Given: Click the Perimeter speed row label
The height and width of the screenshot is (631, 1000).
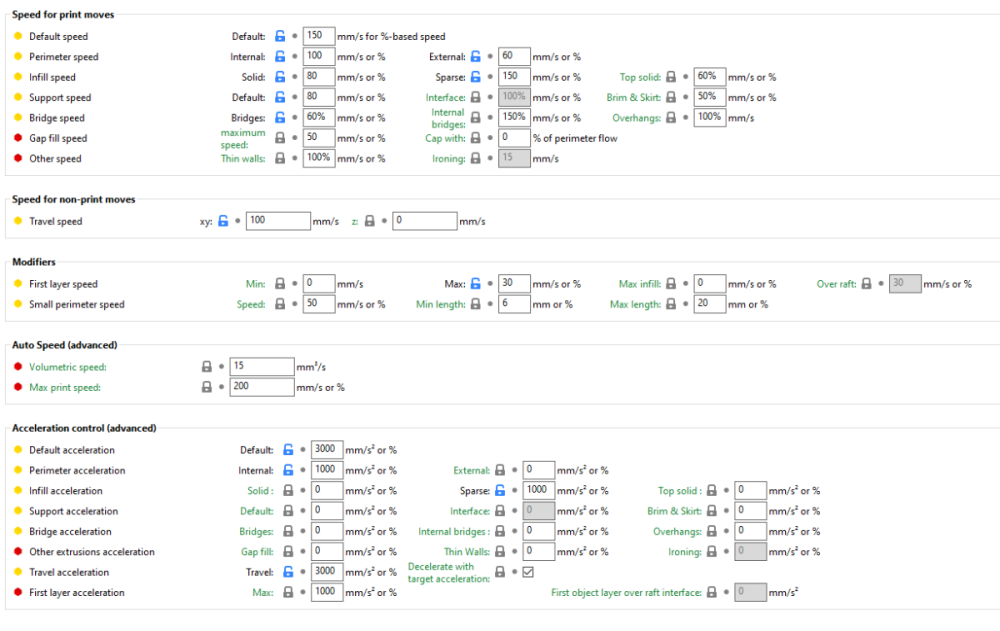Looking at the screenshot, I should point(64,57).
